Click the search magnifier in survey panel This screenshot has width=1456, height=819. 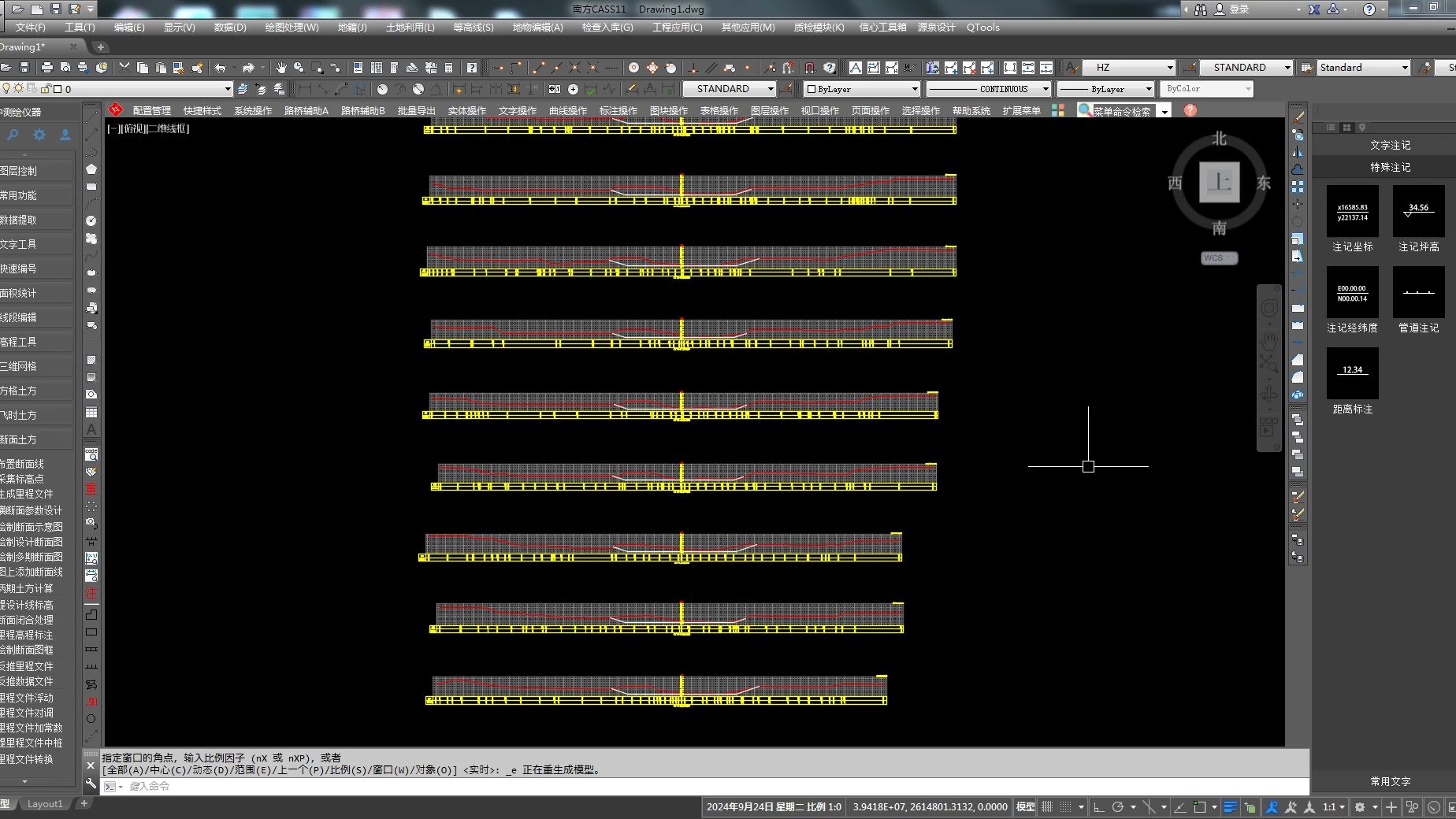(x=13, y=135)
